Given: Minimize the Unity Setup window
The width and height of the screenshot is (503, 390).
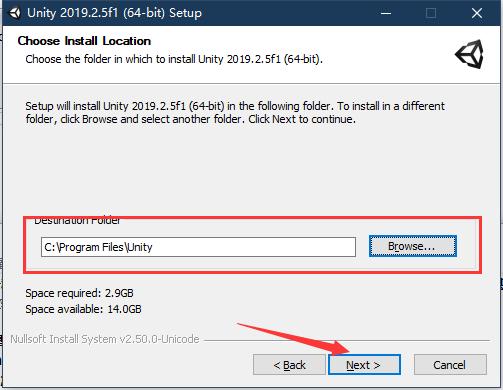Looking at the screenshot, I should click(386, 13).
